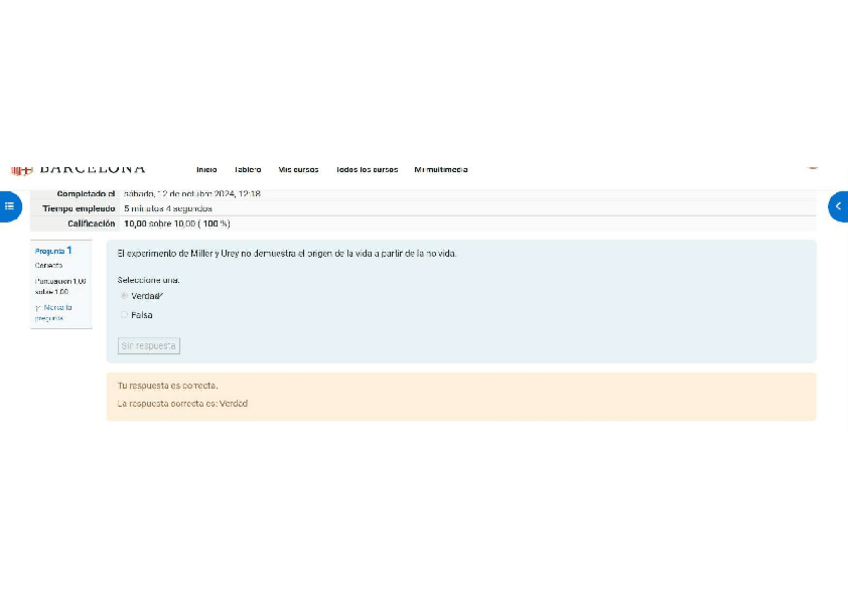Click the Pregunta 1 heading
The width and height of the screenshot is (848, 599).
(53, 251)
